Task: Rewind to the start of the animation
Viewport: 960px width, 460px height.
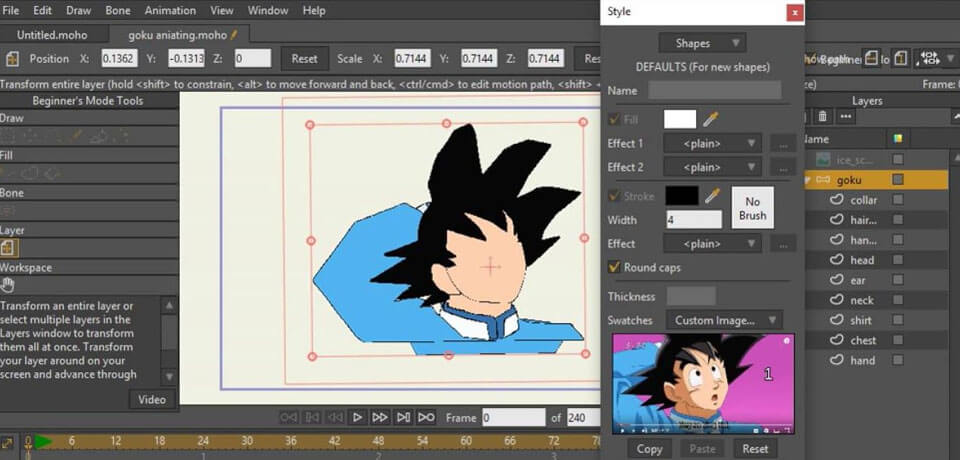Action: tap(288, 418)
